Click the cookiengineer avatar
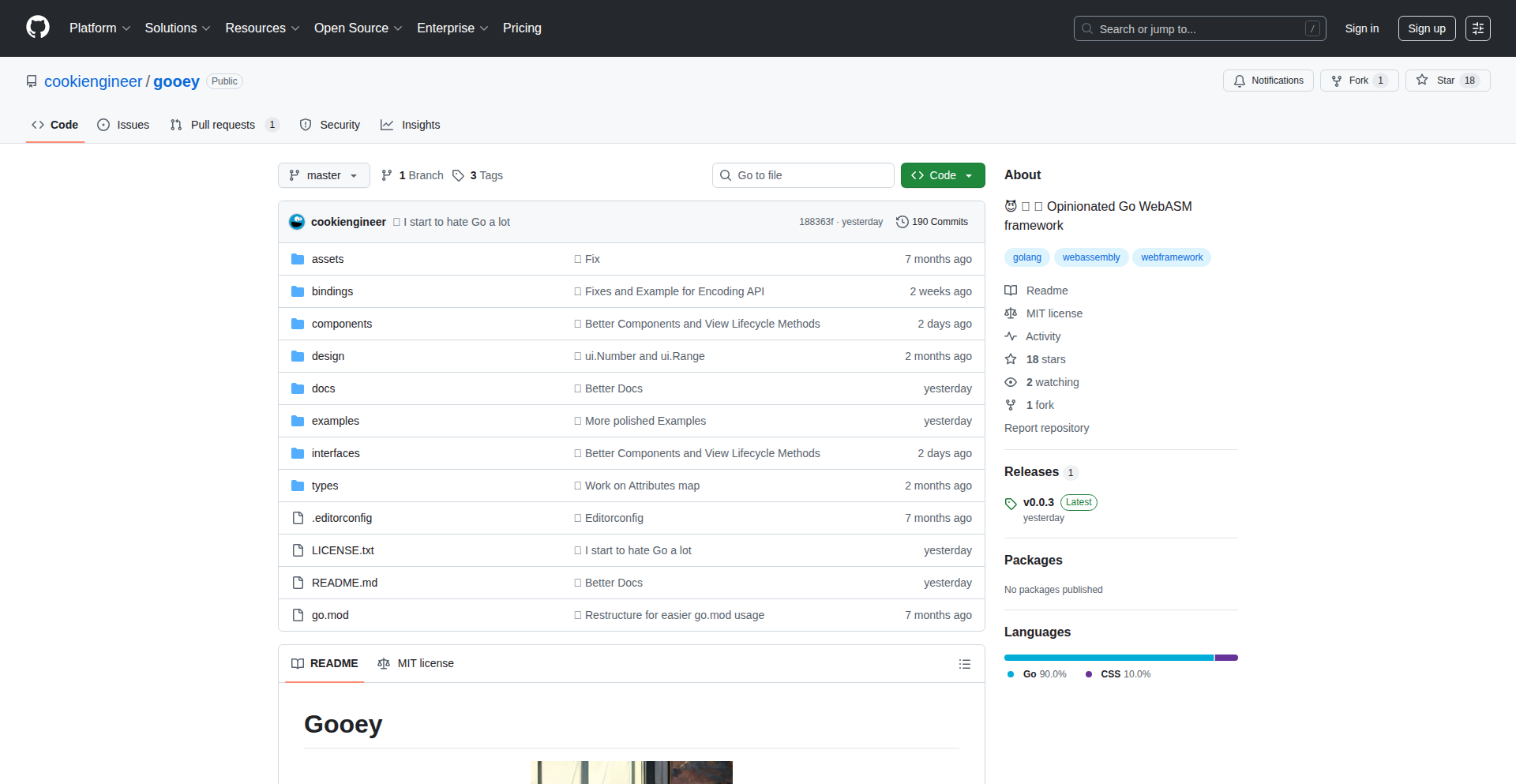1516x784 pixels. [297, 222]
